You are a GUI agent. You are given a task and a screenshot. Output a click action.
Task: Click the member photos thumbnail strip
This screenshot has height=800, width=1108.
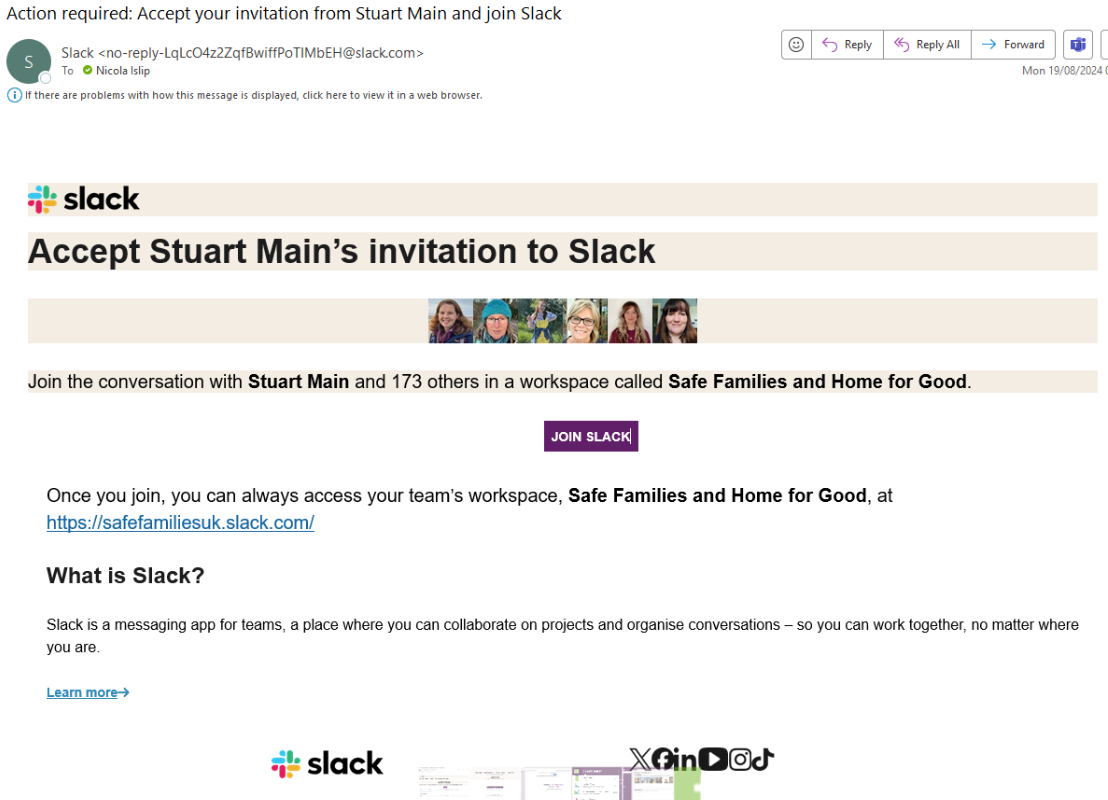(x=562, y=321)
